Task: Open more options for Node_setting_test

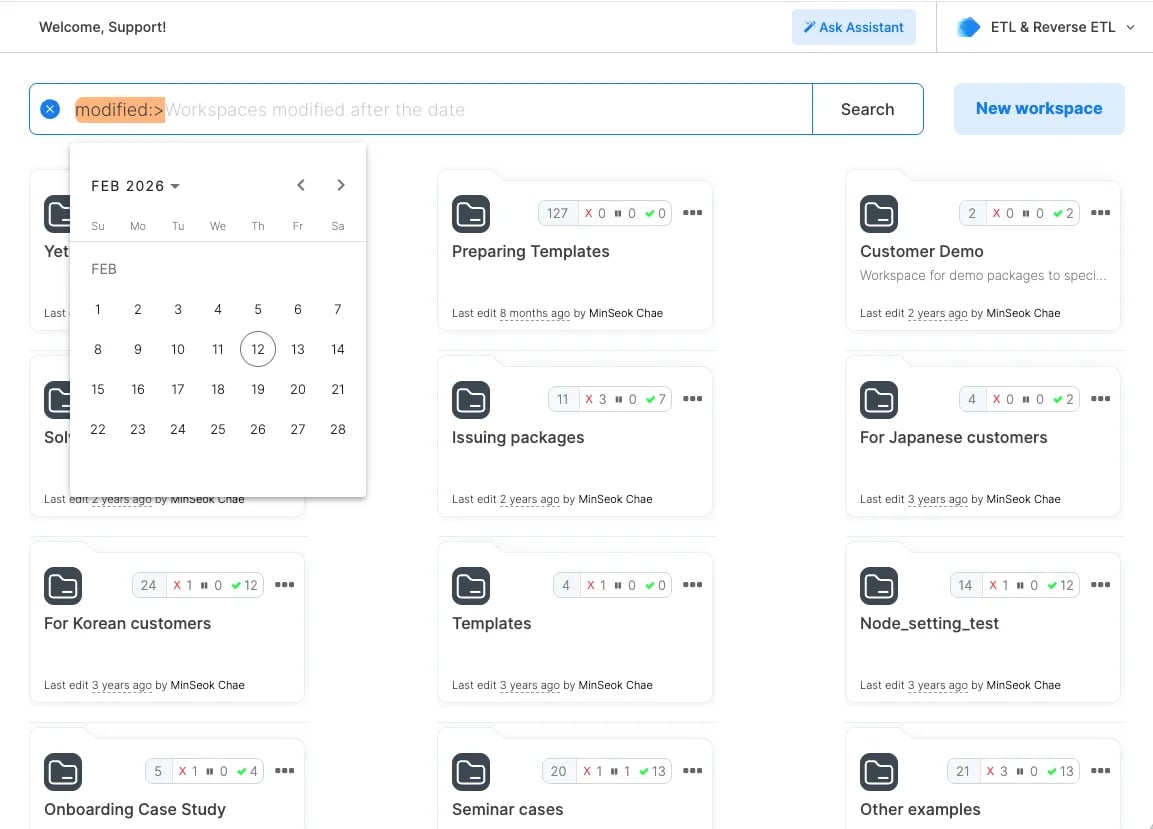Action: (x=1101, y=585)
